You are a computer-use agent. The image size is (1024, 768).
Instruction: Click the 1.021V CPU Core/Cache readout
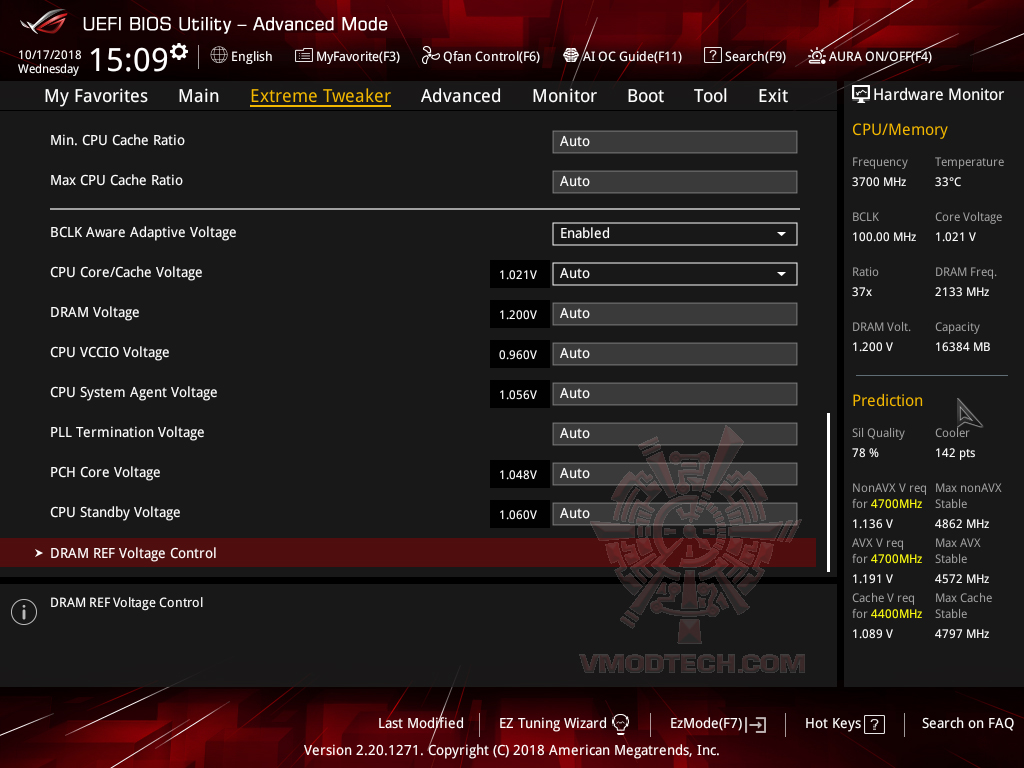(x=519, y=274)
